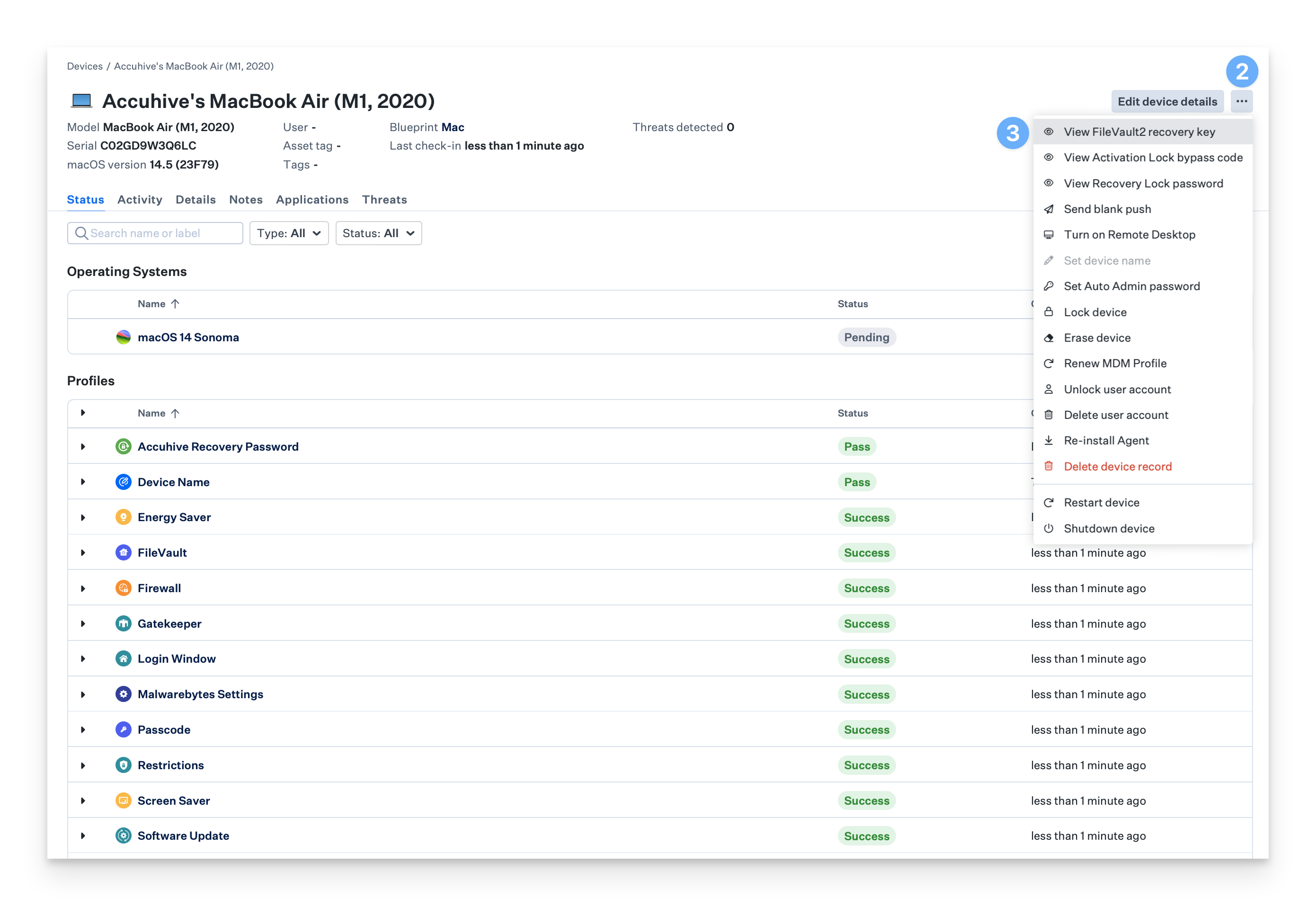Screen dimensions: 1316x906
Task: Click the Screen Saver profile icon
Action: [x=123, y=800]
